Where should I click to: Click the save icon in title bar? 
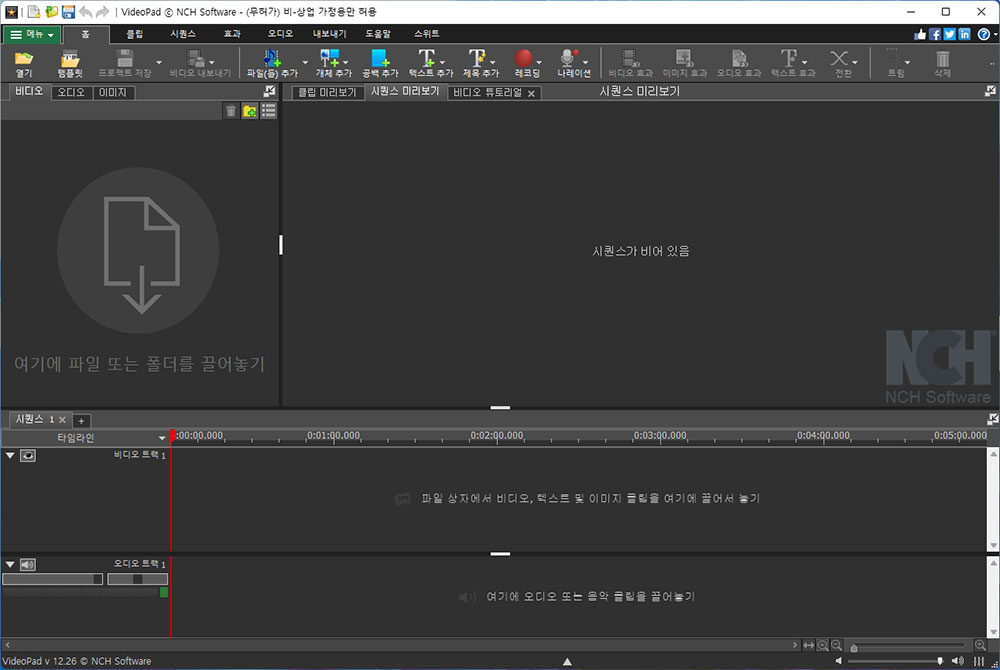[68, 11]
